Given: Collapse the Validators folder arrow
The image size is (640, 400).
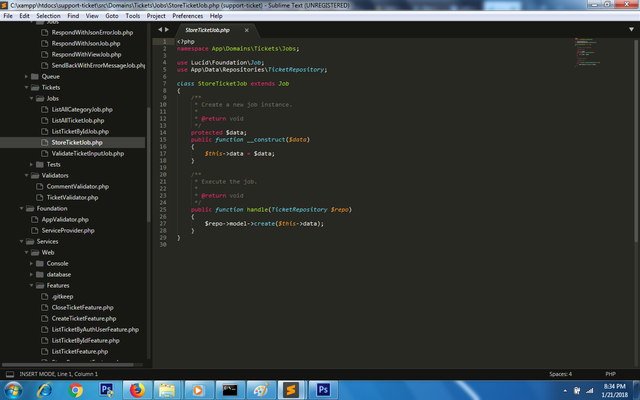Looking at the screenshot, I should pyautogui.click(x=27, y=176).
